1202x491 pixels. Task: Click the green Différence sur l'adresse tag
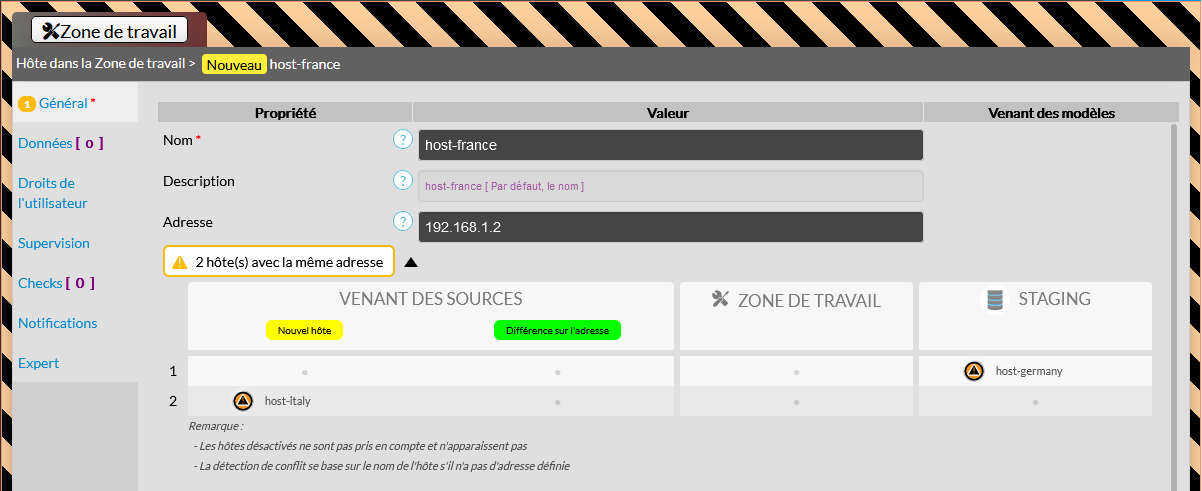[x=557, y=330]
